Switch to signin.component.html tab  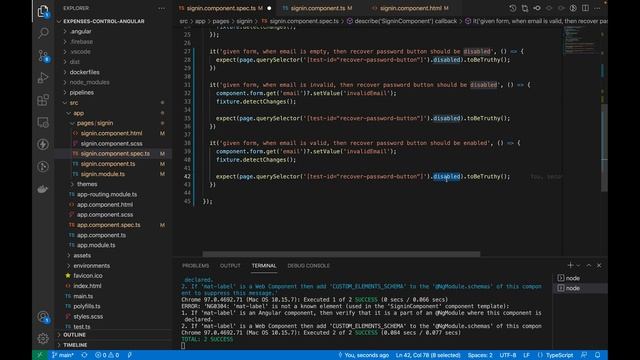[410, 8]
